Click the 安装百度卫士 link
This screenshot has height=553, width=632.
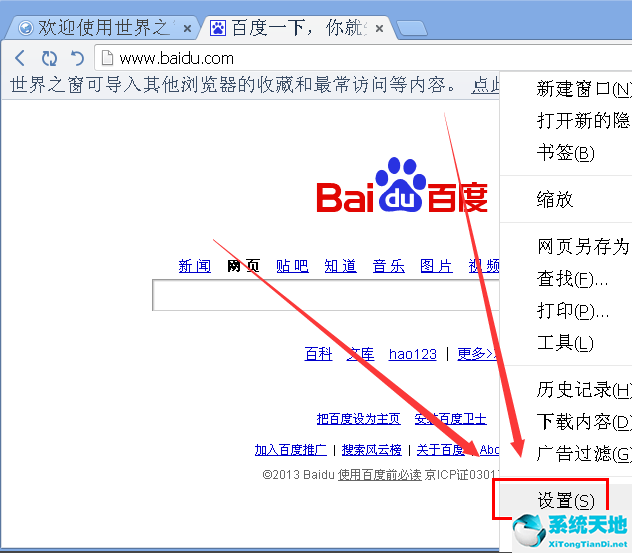tap(451, 419)
